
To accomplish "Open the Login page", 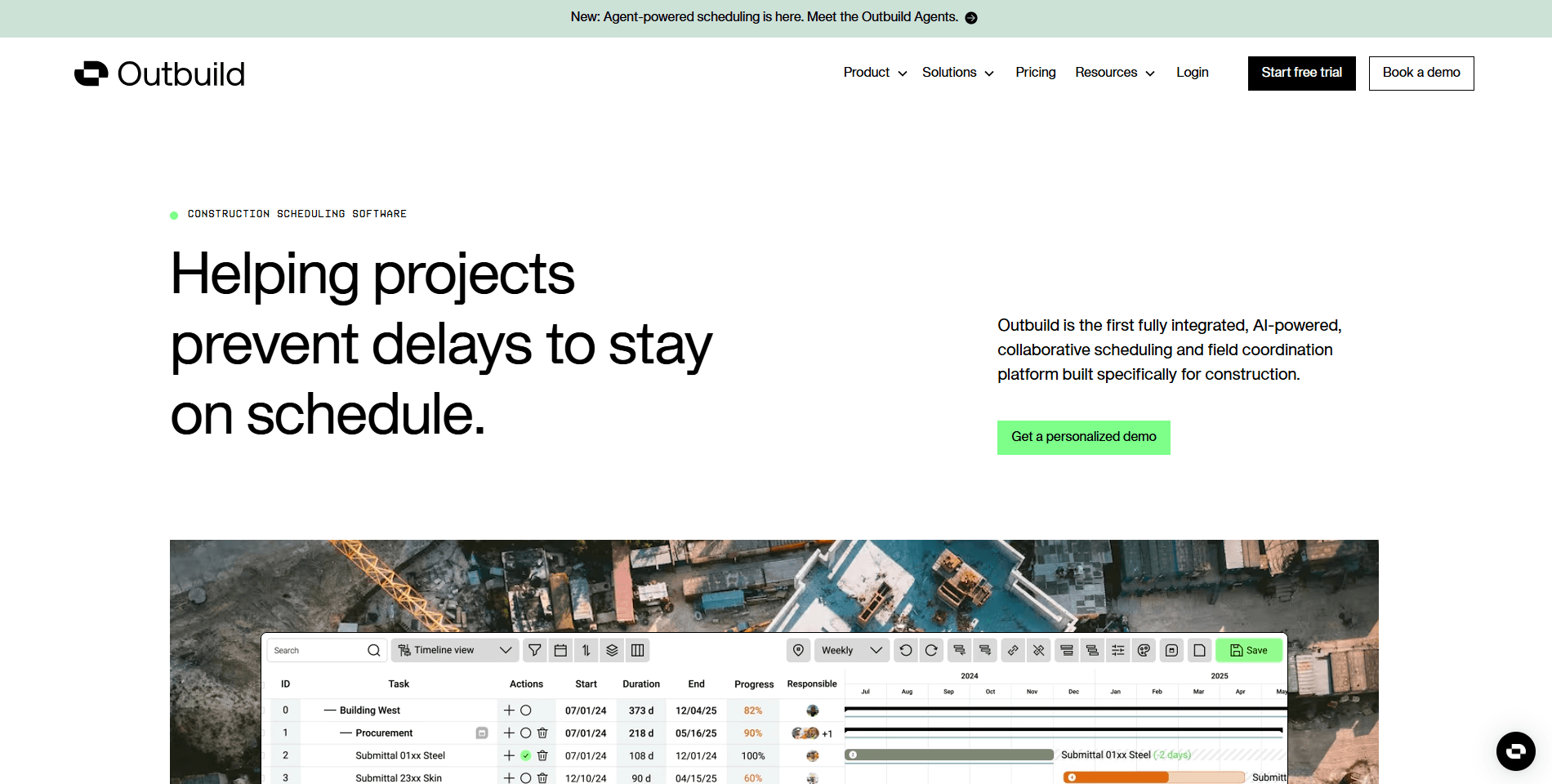I will 1193,73.
